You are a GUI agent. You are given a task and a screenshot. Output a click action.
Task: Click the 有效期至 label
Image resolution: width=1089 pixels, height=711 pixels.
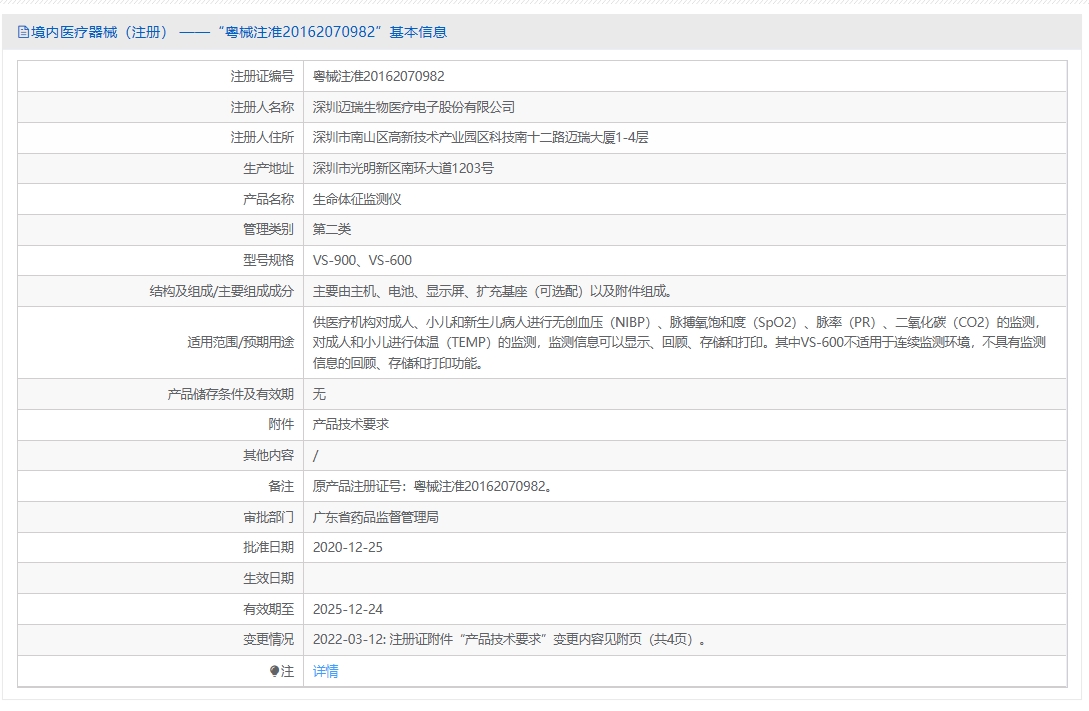pos(268,609)
